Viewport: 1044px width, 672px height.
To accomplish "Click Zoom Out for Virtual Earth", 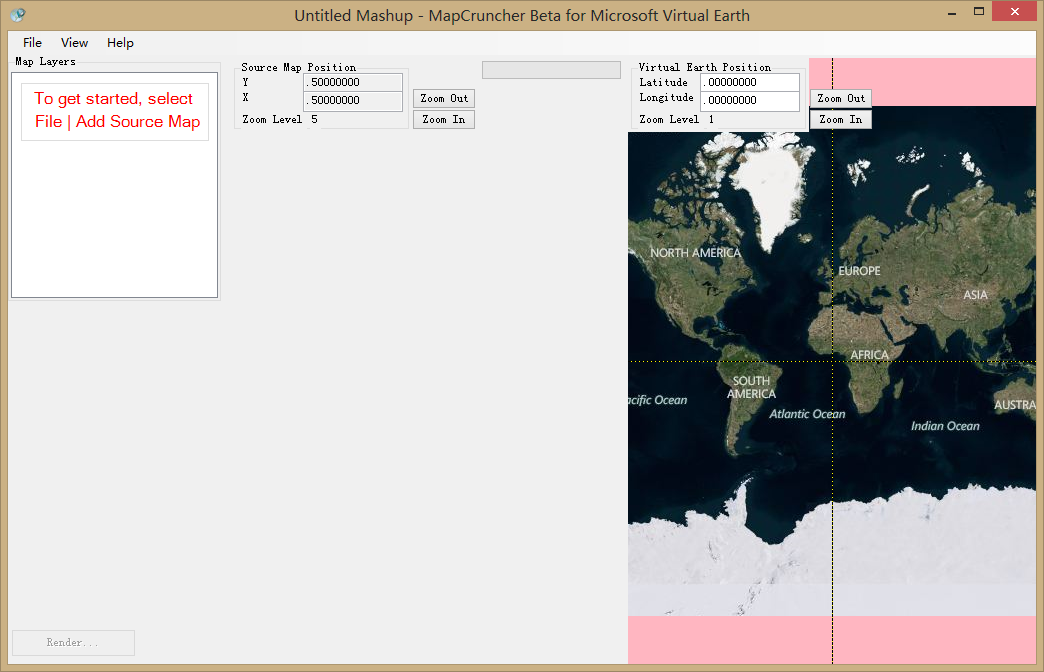I will 841,99.
